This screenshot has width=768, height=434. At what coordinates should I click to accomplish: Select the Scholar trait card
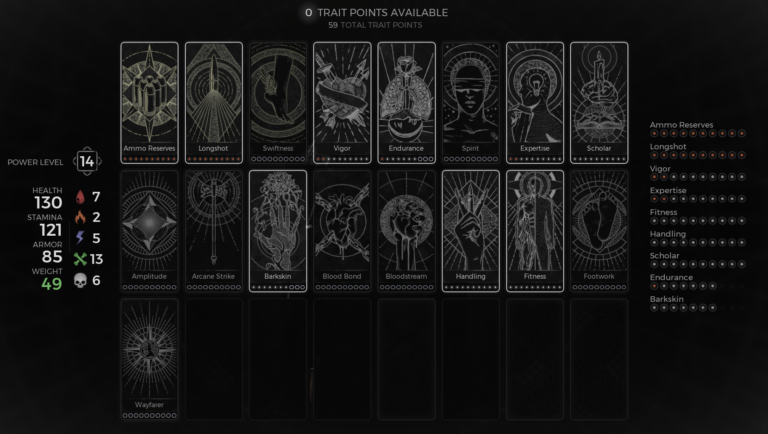tap(599, 103)
